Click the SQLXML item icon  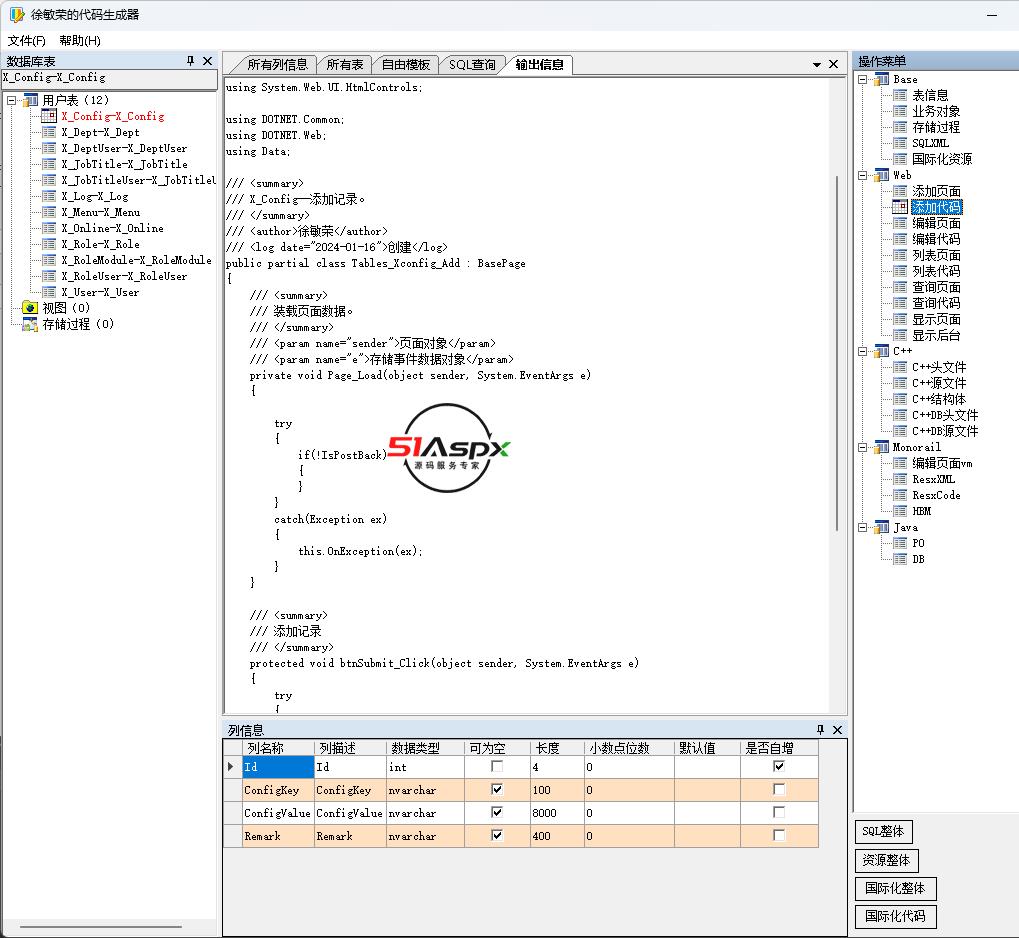click(x=900, y=143)
